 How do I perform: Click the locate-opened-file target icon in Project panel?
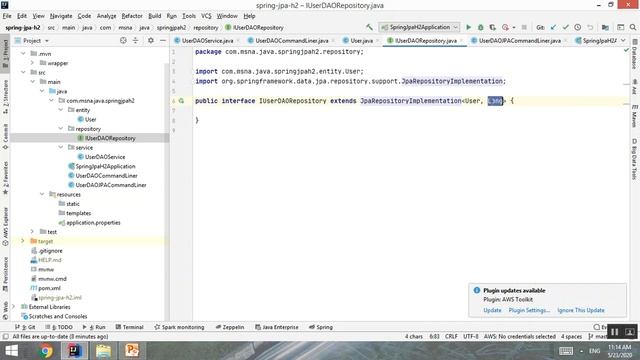point(123,40)
